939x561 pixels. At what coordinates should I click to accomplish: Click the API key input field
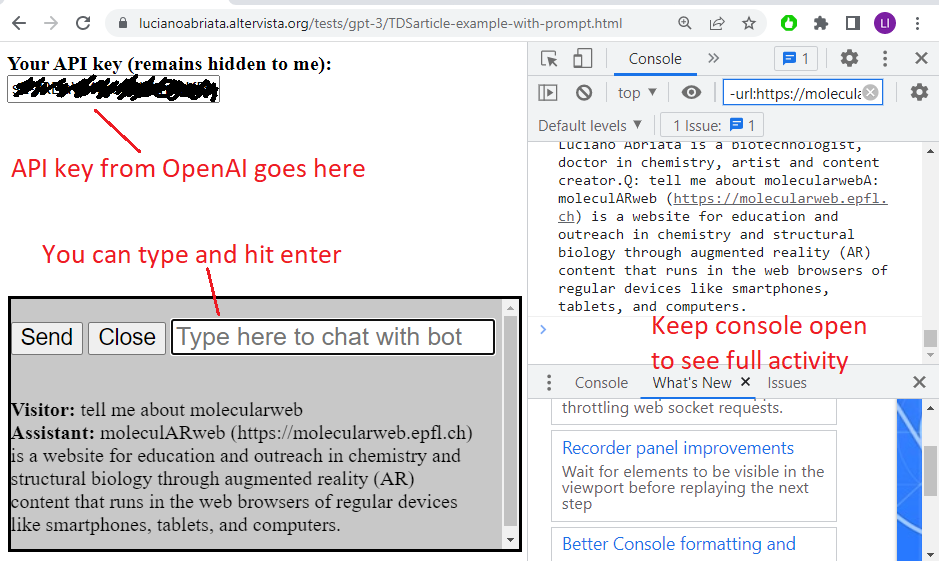point(113,89)
